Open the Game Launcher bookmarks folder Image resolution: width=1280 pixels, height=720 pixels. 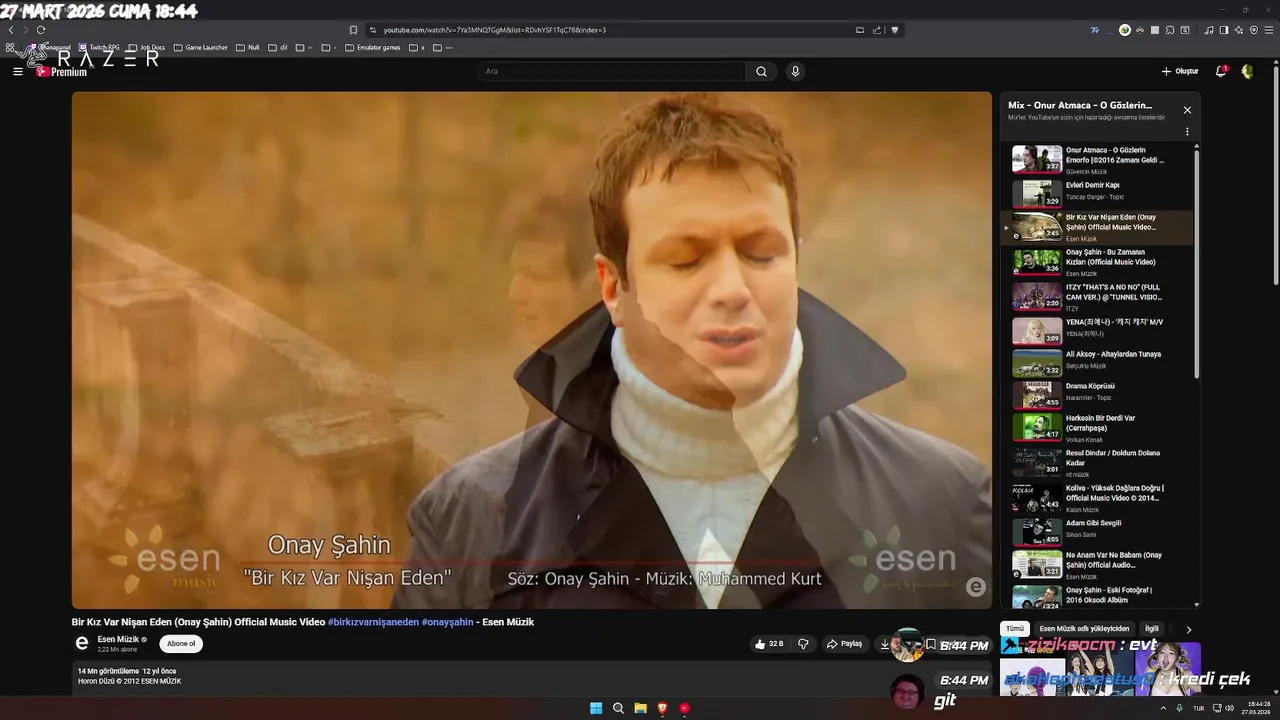(x=200, y=47)
